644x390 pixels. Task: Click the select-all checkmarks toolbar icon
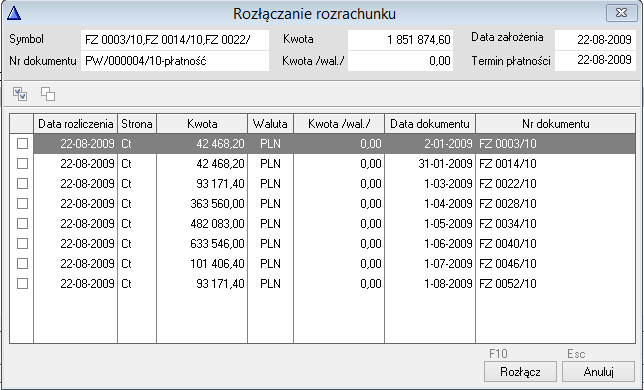(20, 94)
